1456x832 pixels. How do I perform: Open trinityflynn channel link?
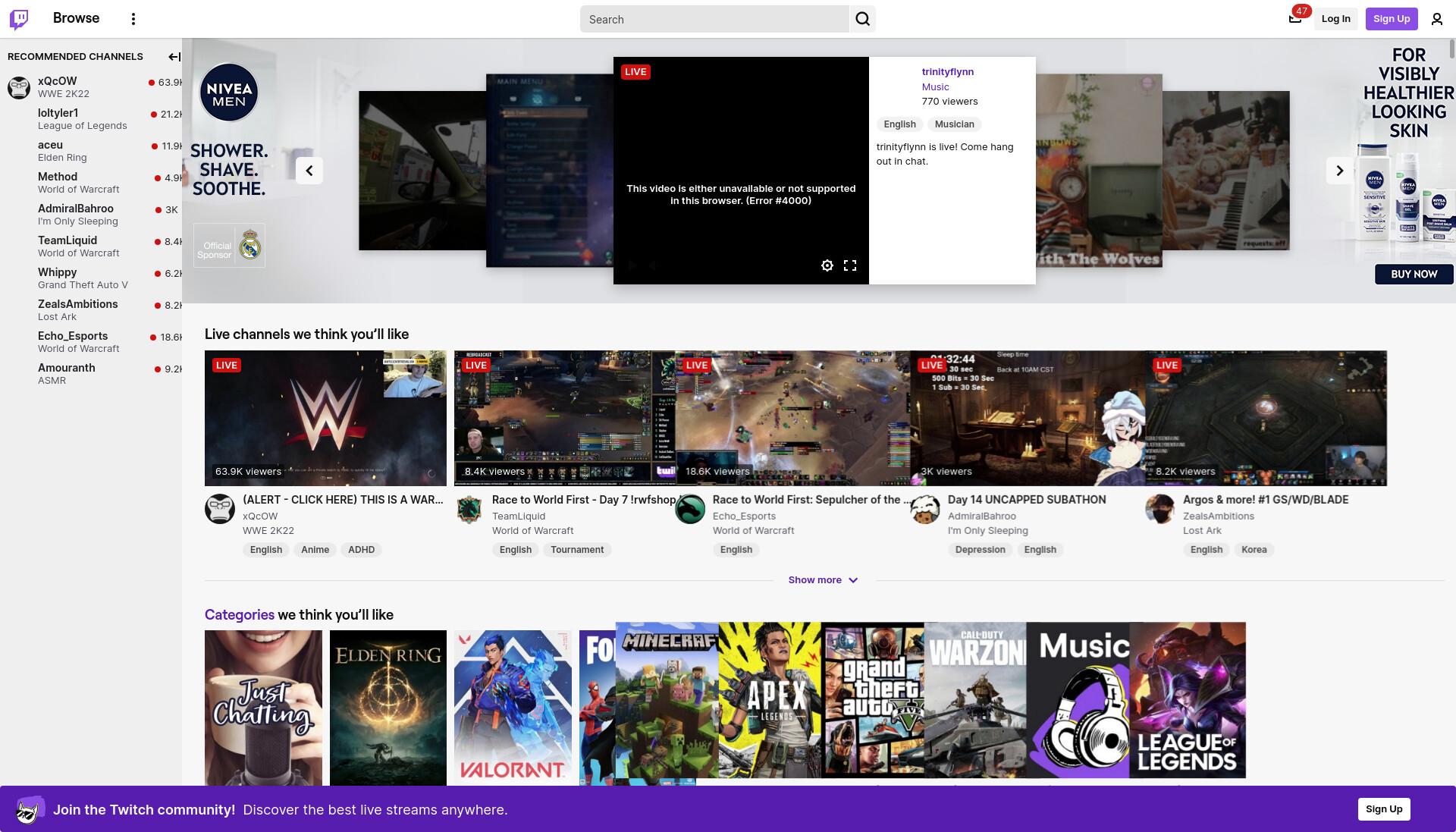(948, 72)
